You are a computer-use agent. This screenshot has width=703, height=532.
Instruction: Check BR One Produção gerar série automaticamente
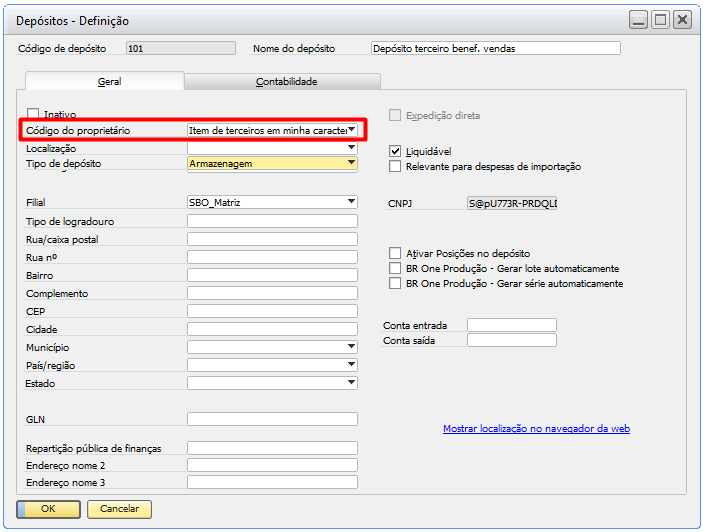[x=395, y=284]
